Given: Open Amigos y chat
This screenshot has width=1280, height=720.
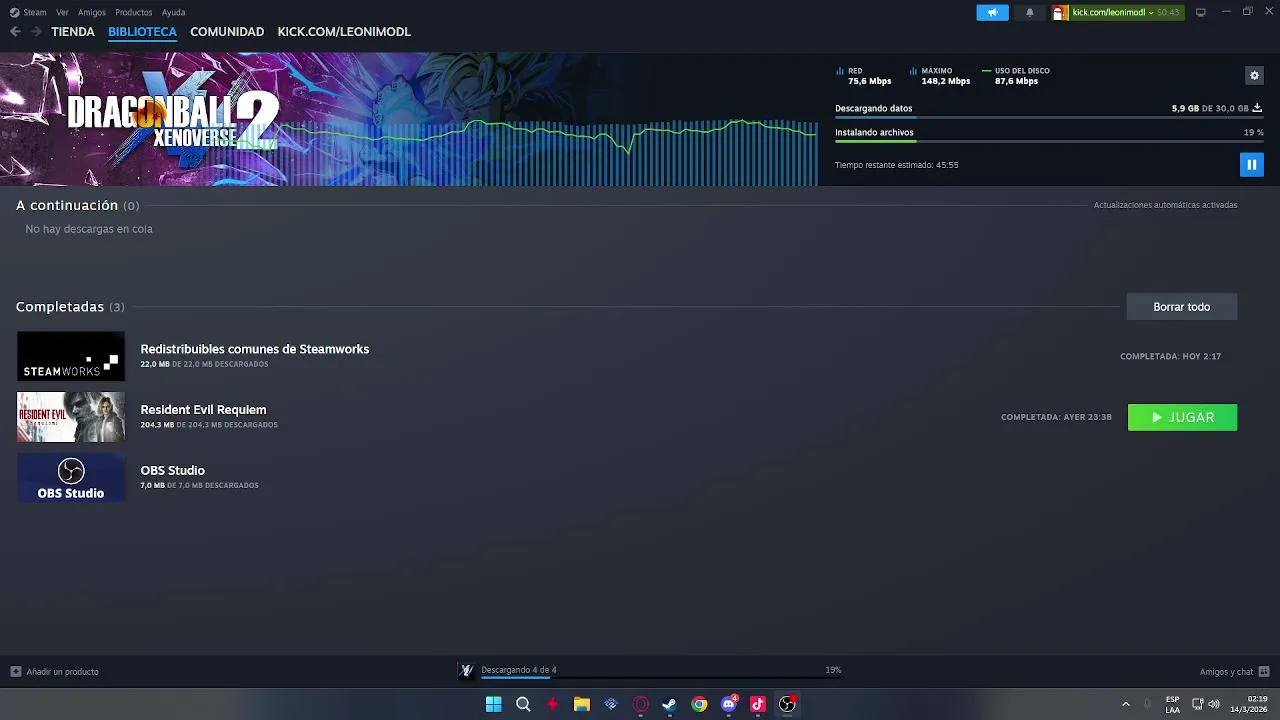Looking at the screenshot, I should 1234,672.
